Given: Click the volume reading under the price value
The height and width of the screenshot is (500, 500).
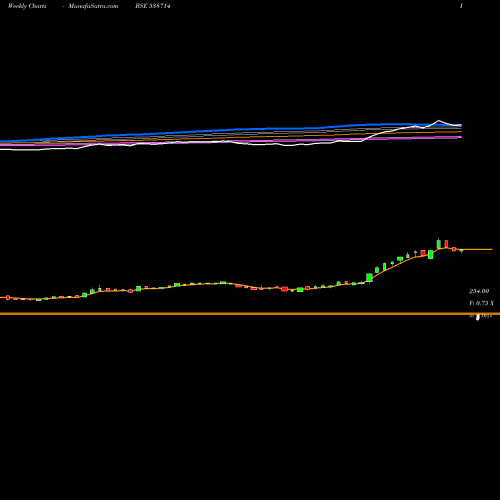Looking at the screenshot, I should tap(481, 303).
